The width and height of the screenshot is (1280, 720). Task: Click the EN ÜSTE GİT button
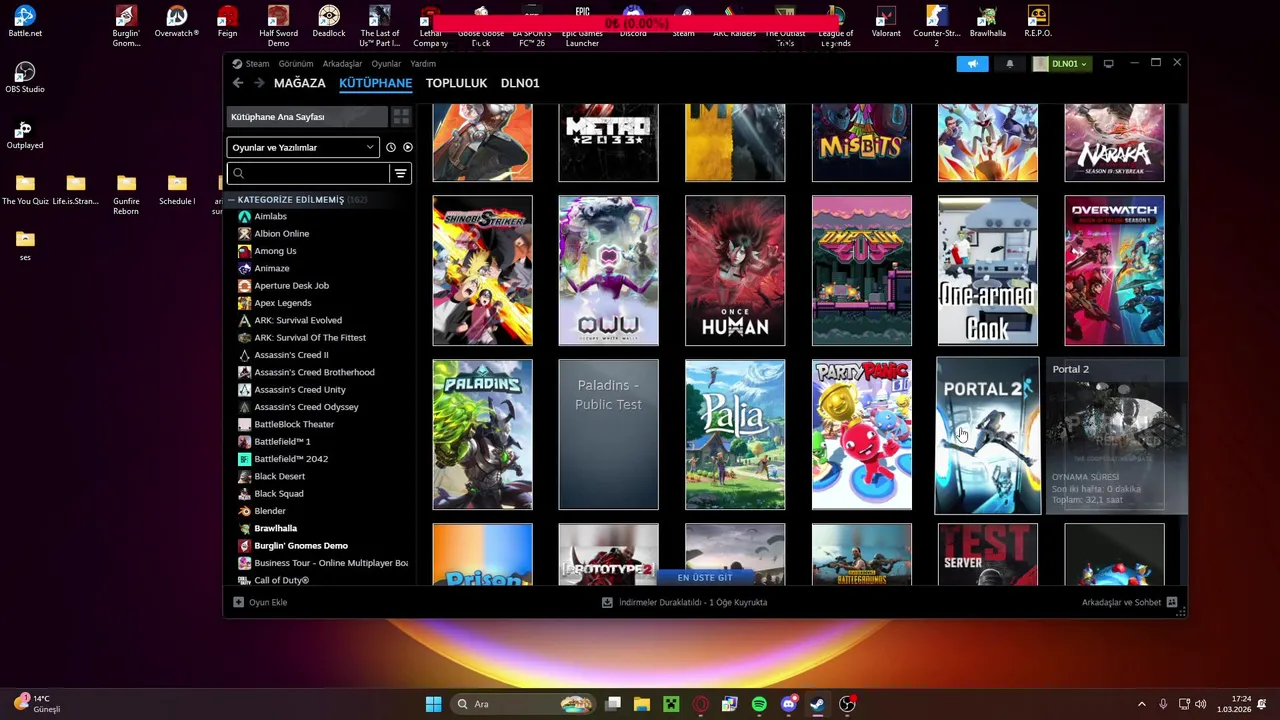tap(705, 577)
